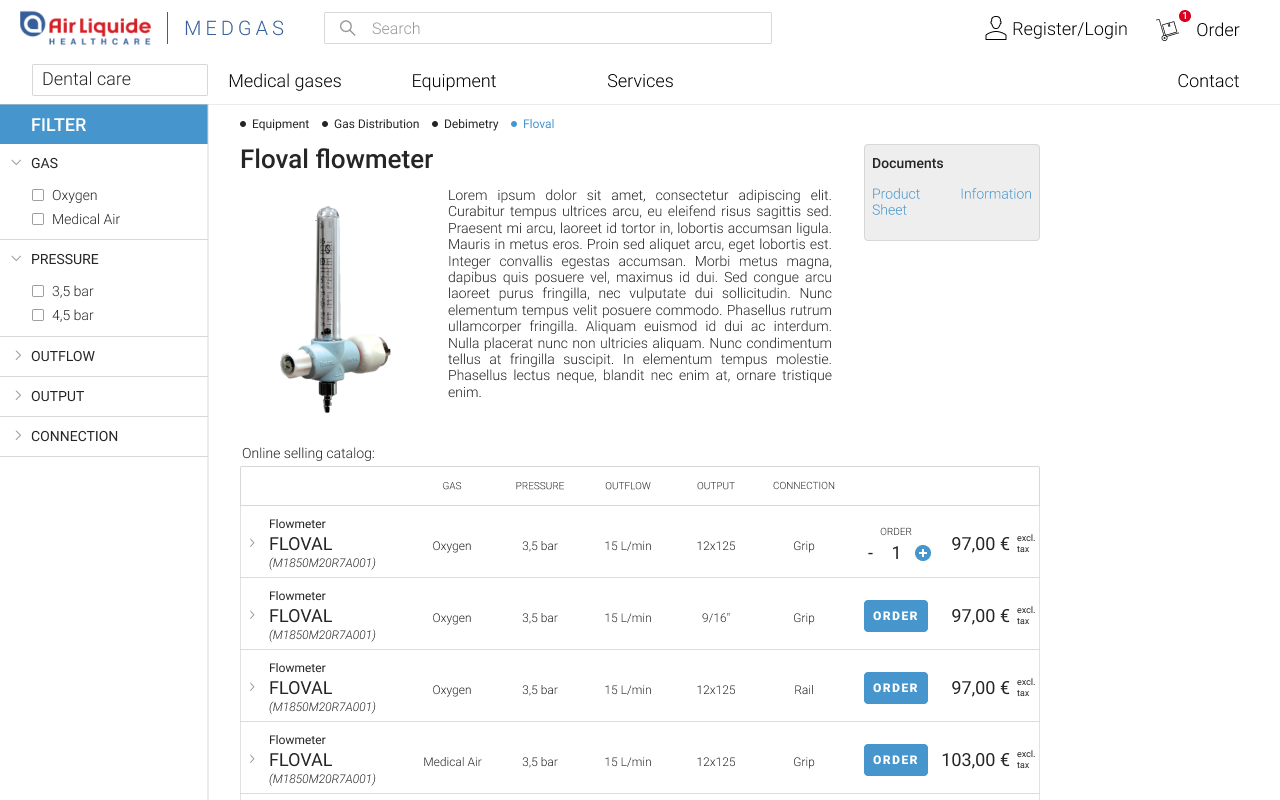
Task: Click the 9/16" output cell
Action: 716,618
